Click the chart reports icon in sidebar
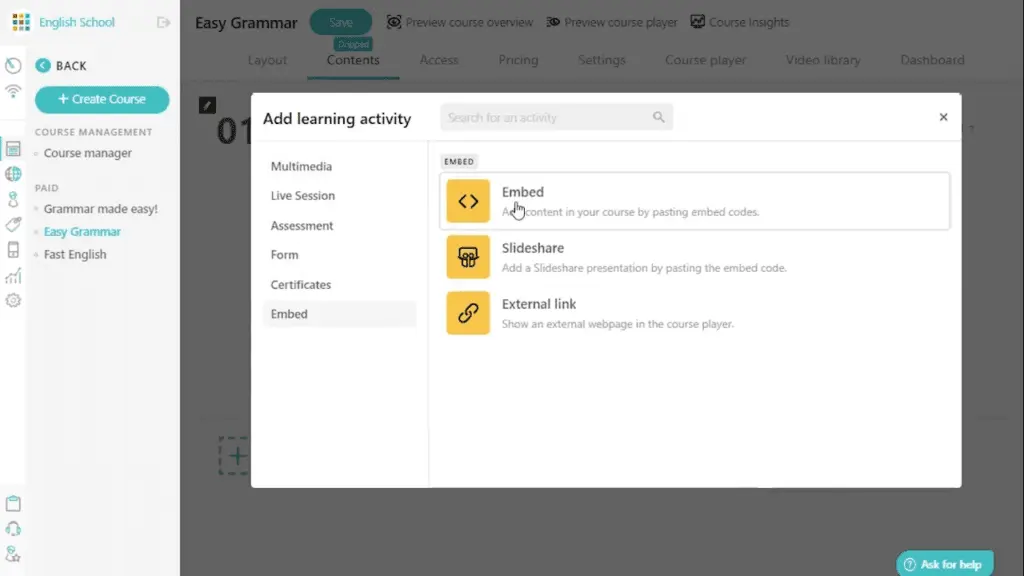 [x=13, y=276]
